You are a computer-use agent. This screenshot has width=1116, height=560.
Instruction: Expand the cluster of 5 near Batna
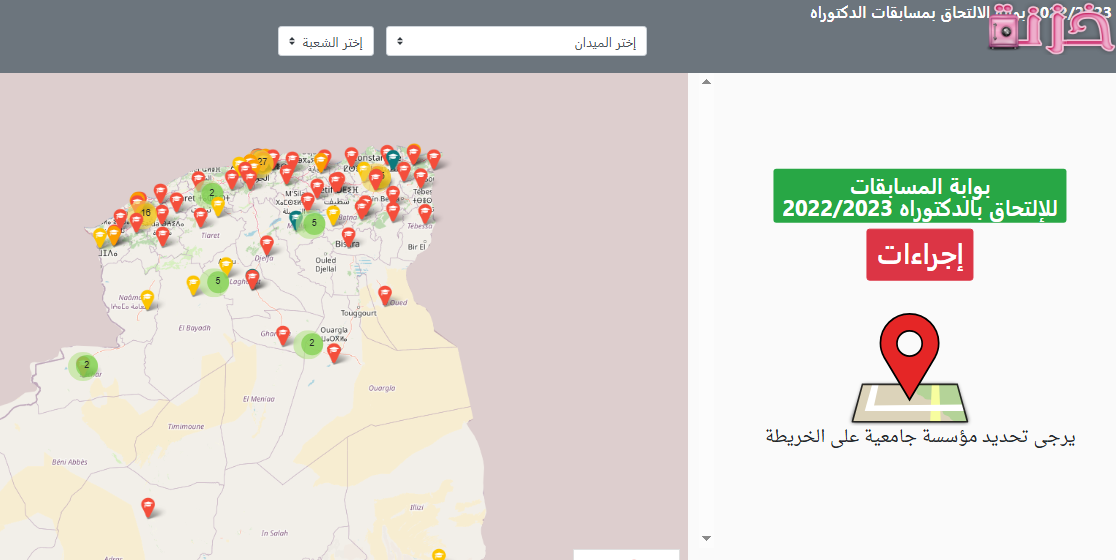[314, 222]
